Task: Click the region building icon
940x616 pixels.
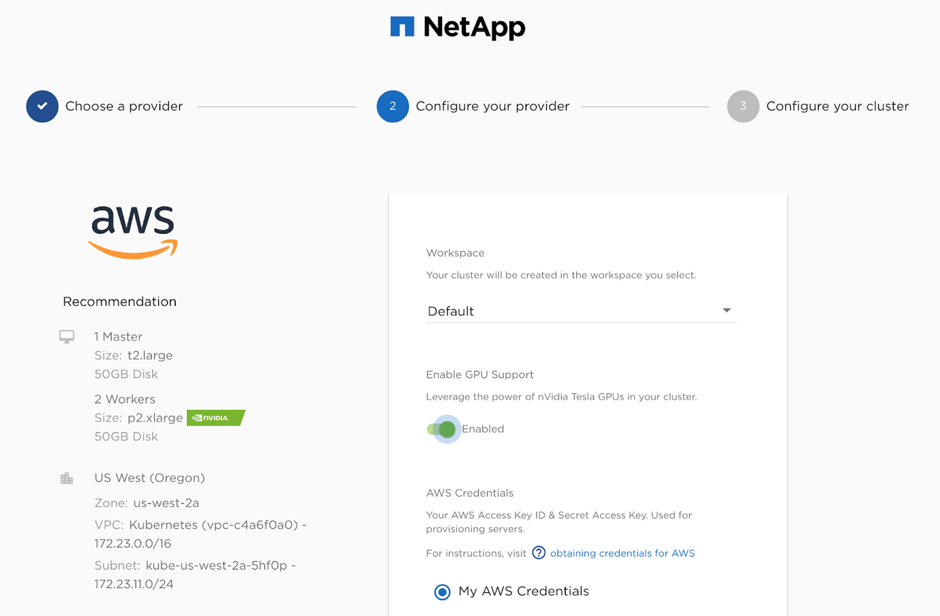Action: click(67, 478)
